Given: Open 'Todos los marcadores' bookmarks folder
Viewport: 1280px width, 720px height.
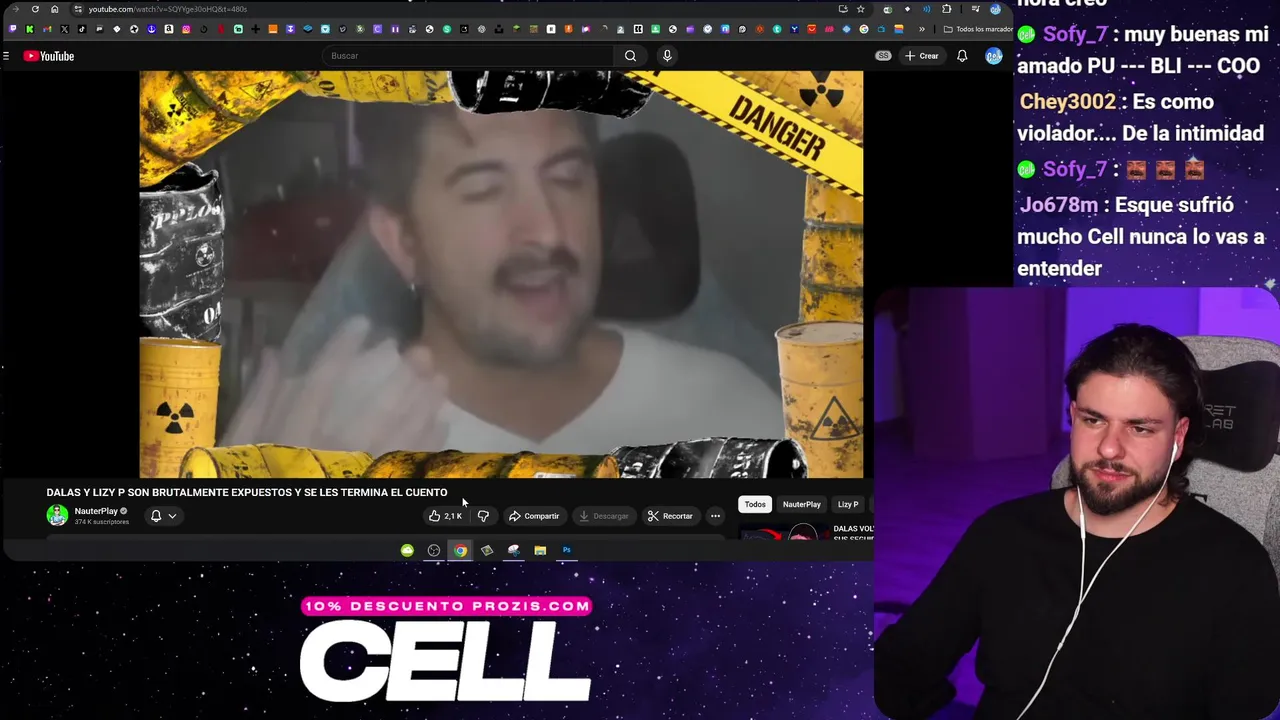Looking at the screenshot, I should click(x=978, y=29).
